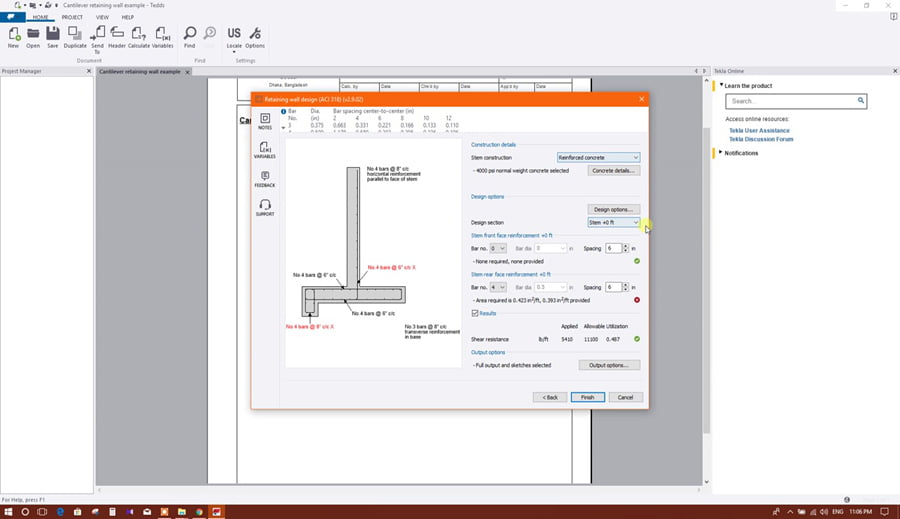This screenshot has height=519, width=900.
Task: Click the Back button
Action: click(550, 397)
